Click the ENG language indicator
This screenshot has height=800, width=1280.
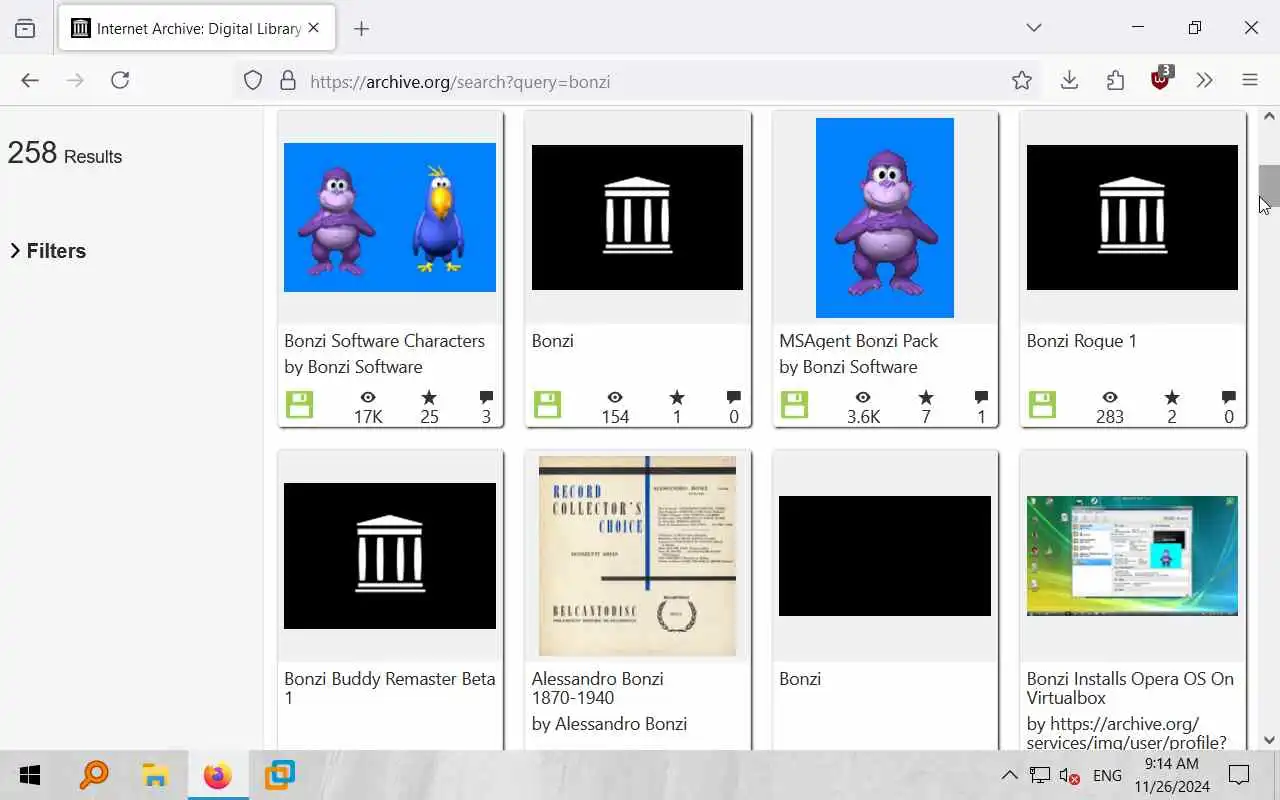[1107, 775]
